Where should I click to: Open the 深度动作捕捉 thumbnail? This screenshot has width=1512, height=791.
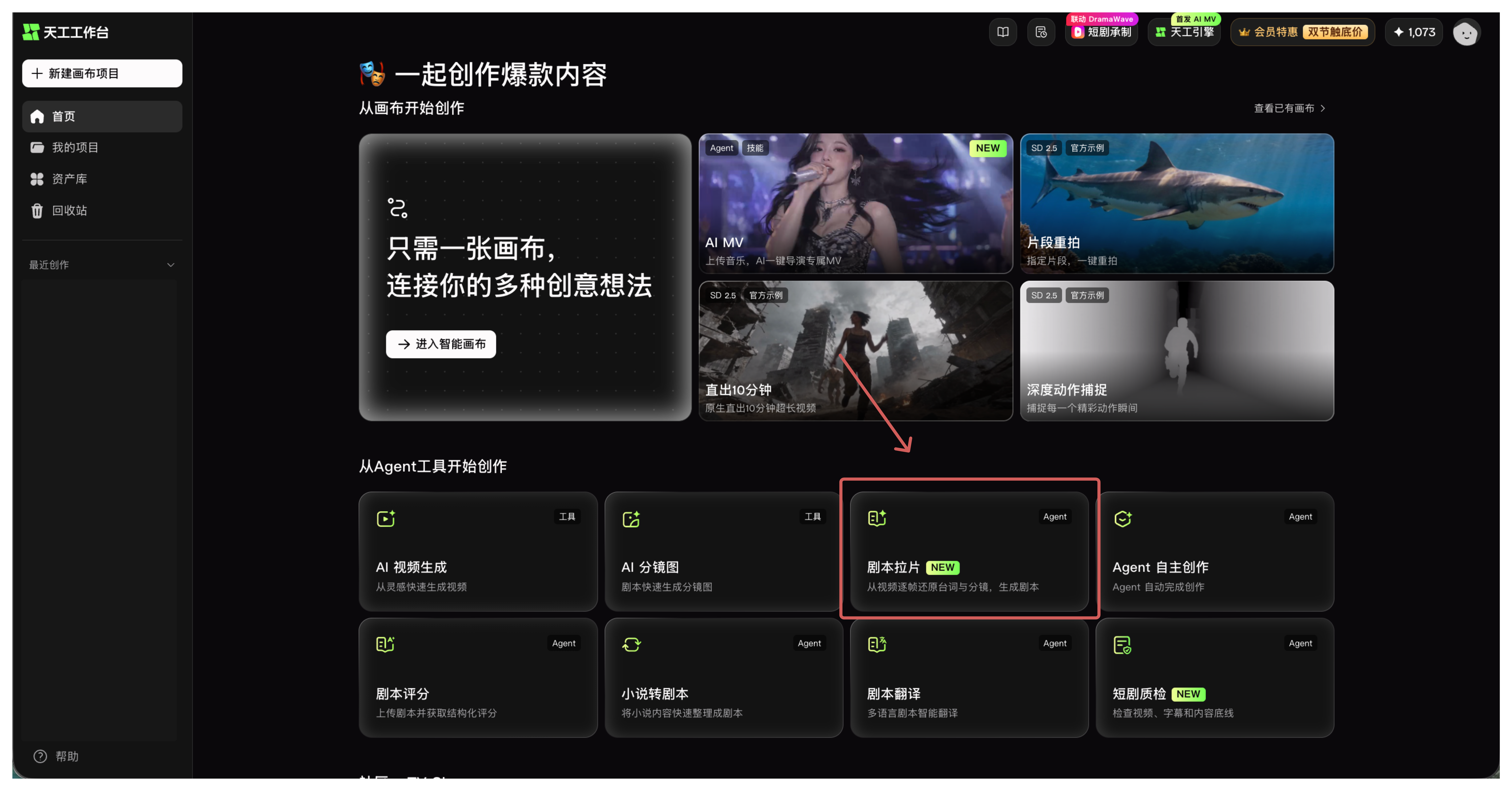[1177, 351]
